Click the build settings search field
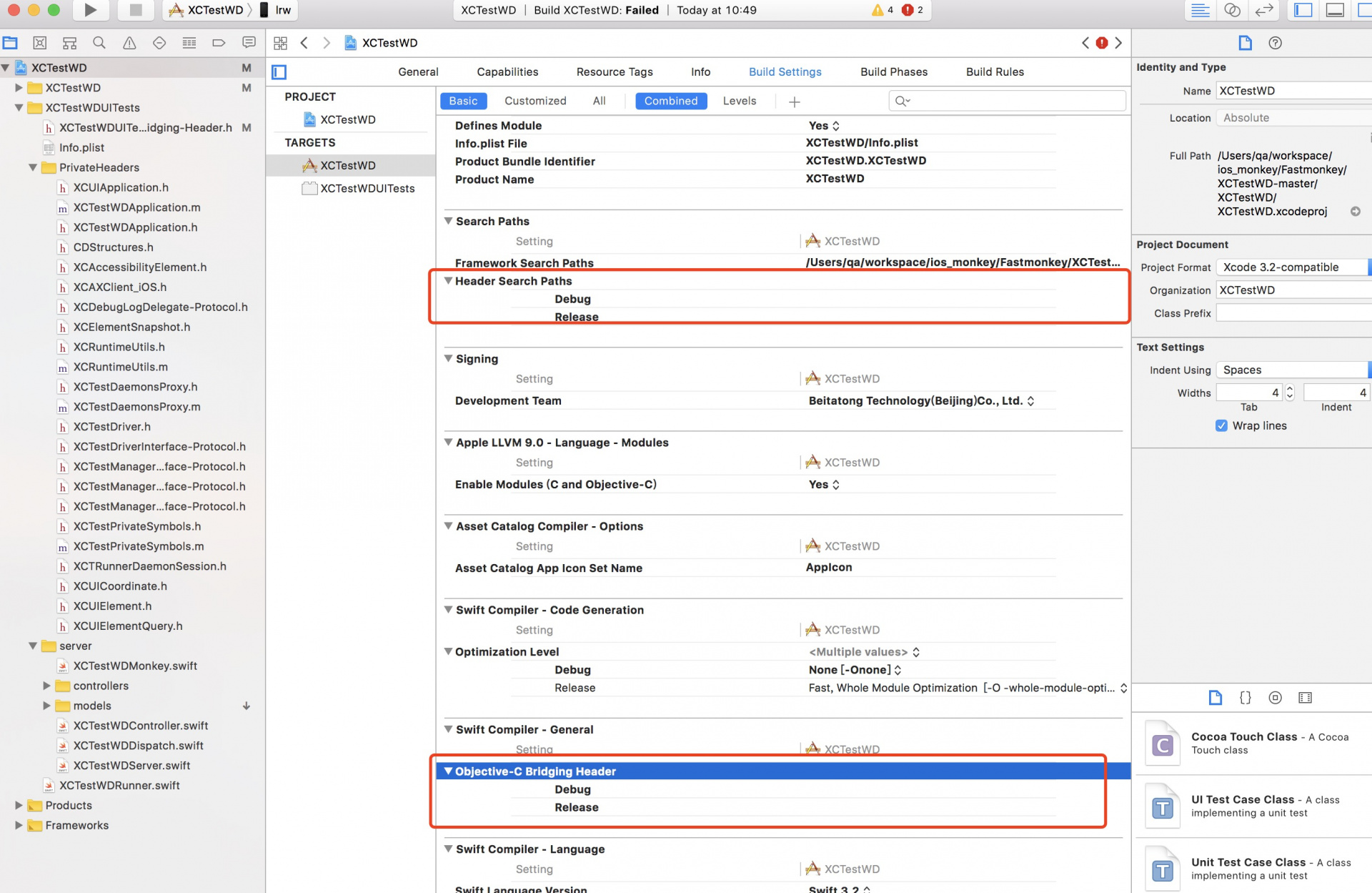Screen dimensions: 1372x893 pos(1007,101)
